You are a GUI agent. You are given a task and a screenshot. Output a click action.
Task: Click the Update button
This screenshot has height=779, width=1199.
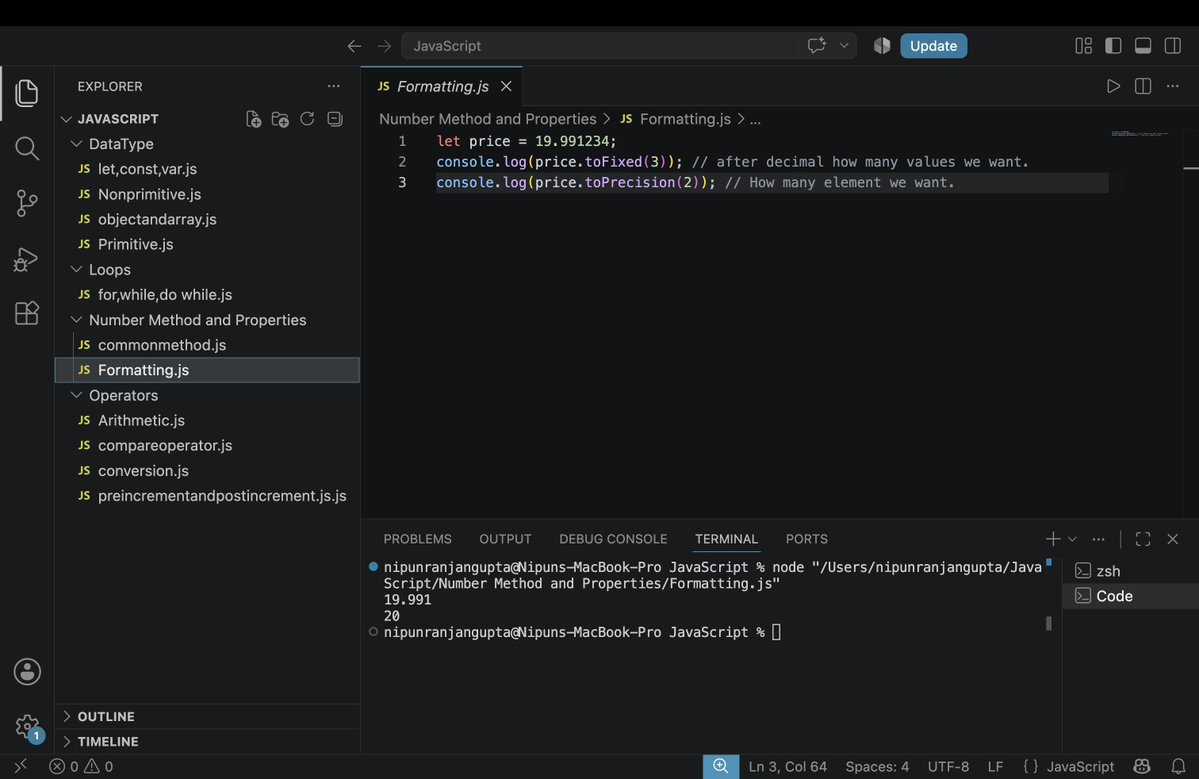point(934,46)
